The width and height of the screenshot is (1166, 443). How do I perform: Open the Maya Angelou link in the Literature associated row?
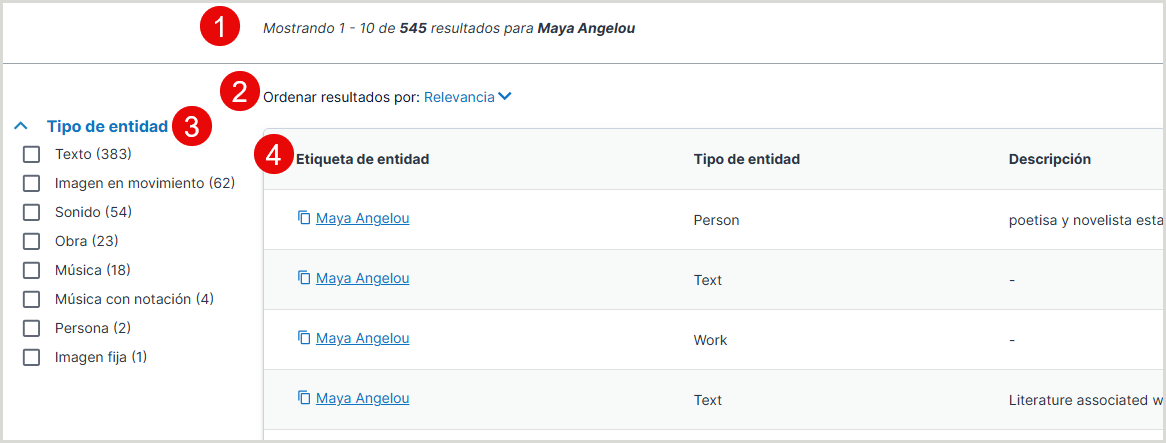point(362,398)
